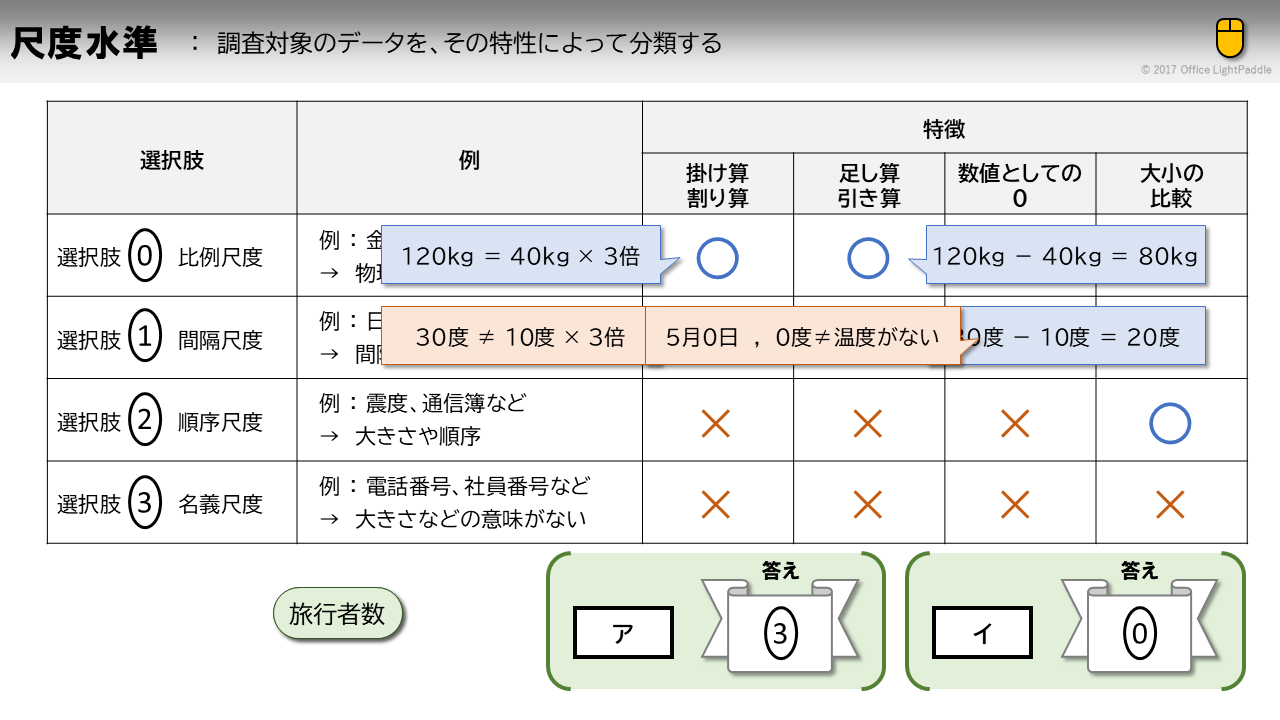The image size is (1280, 720).
Task: Click the orange cross under 数値としての0 for 名義尺度
Action: point(1015,505)
